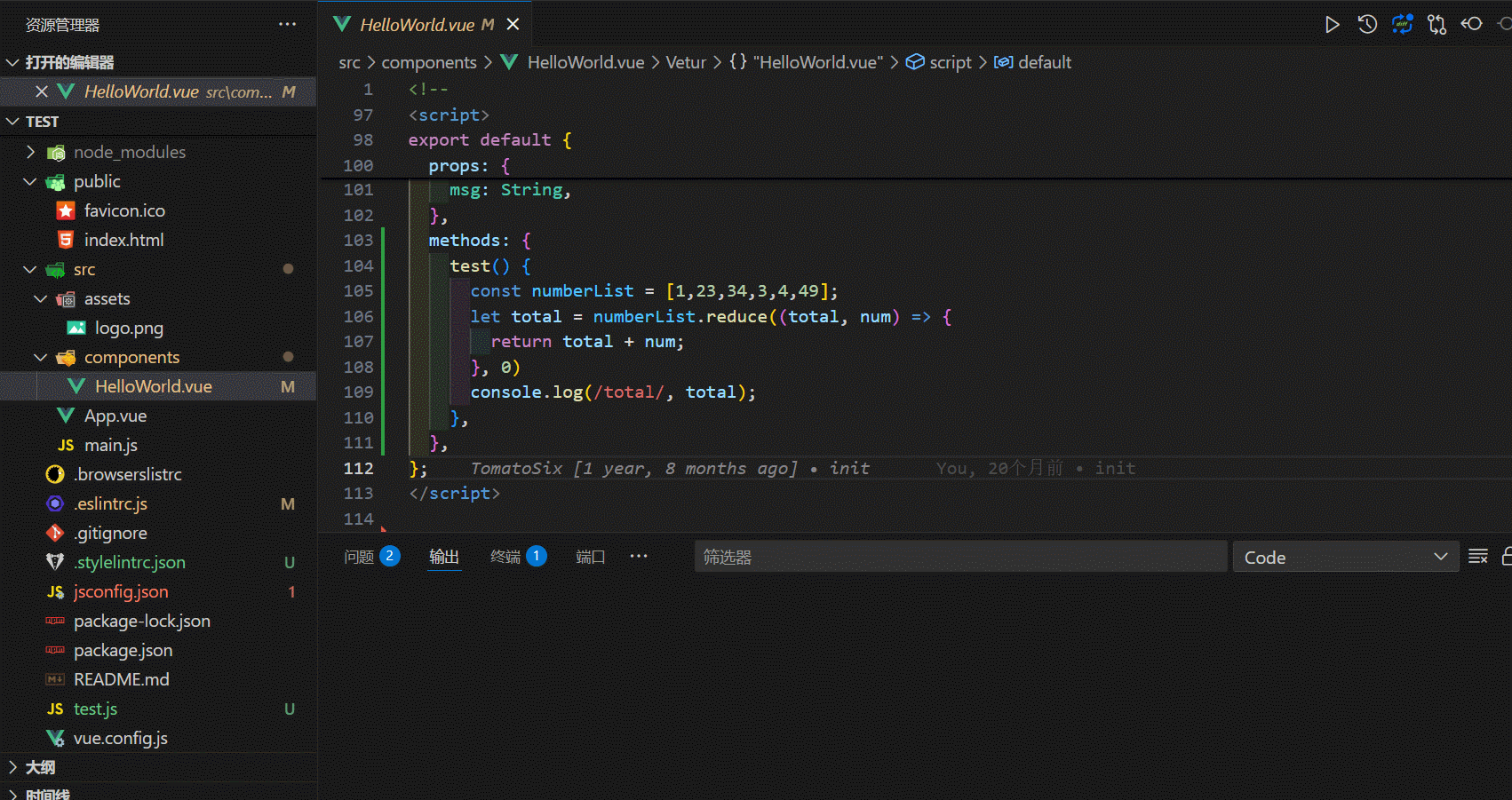Screen dimensions: 1512x800
Task: Collapse the 打开的编辑器 section
Action: coord(12,62)
